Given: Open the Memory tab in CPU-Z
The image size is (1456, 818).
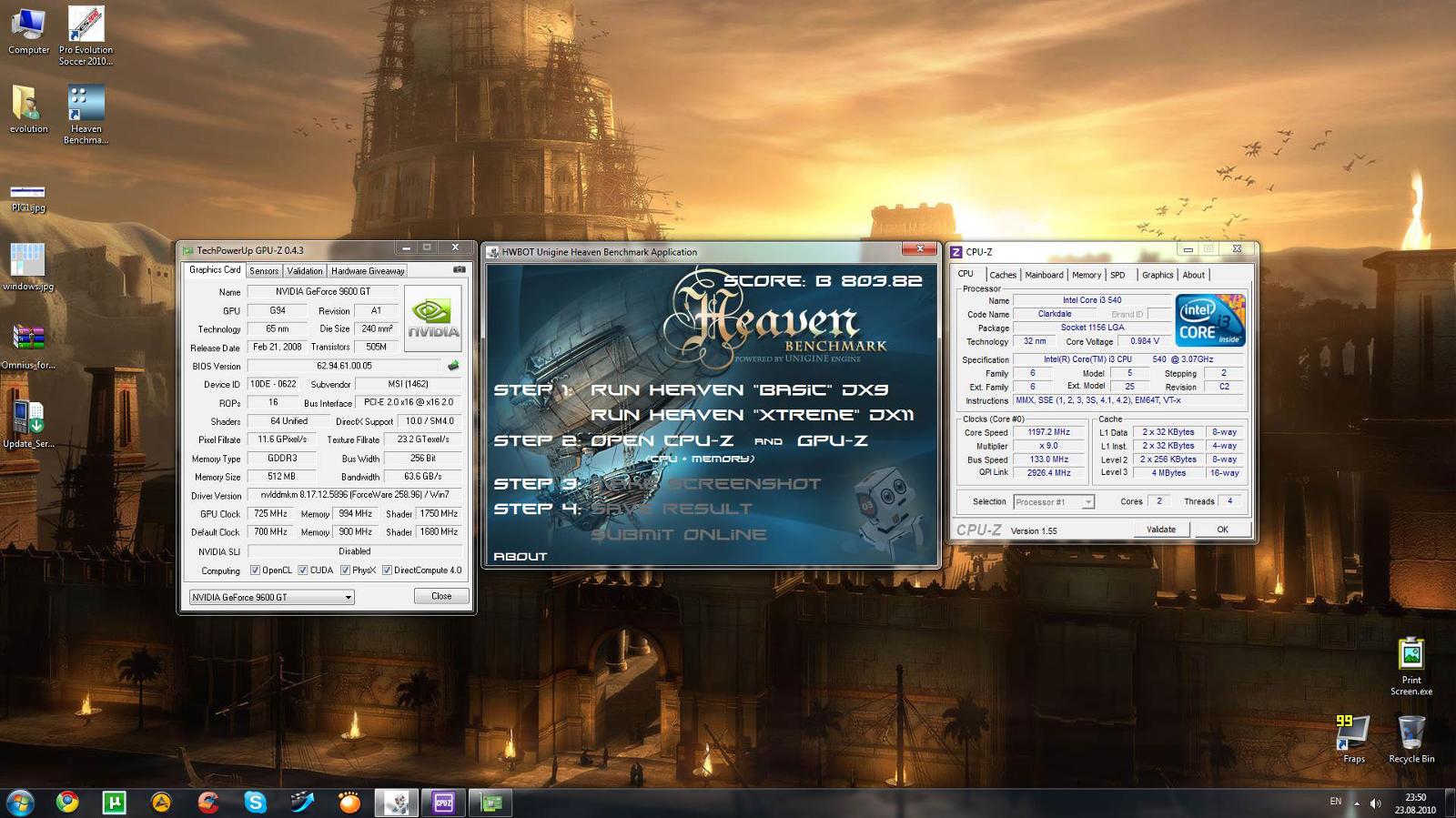Looking at the screenshot, I should pyautogui.click(x=1087, y=275).
